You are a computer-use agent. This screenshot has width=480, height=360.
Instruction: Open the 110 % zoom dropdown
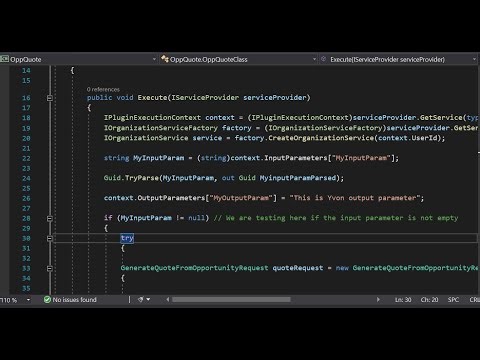(28, 300)
